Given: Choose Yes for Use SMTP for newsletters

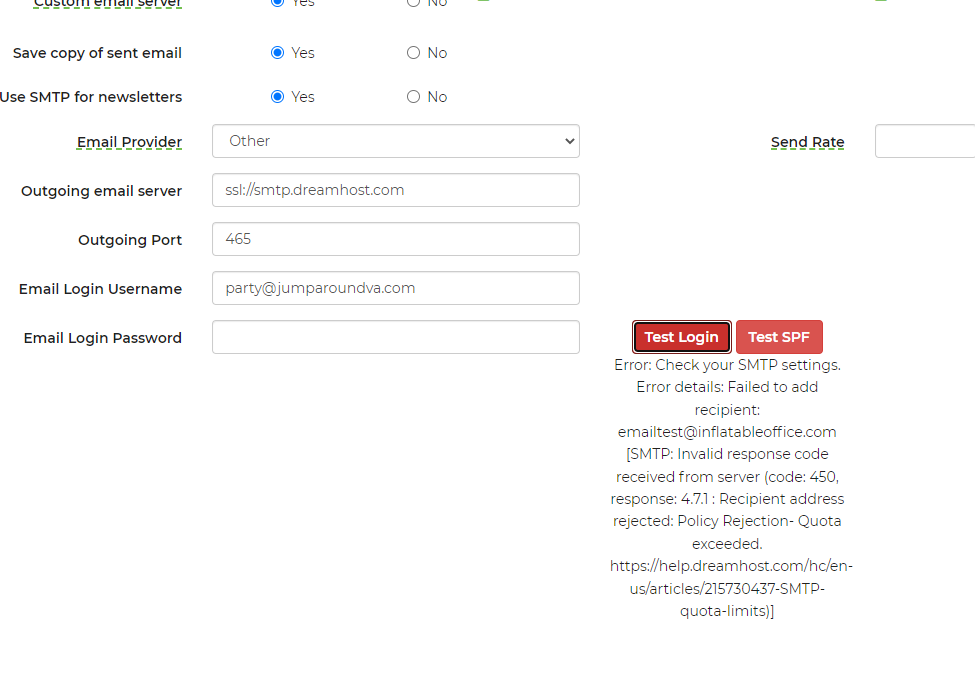Looking at the screenshot, I should pos(278,97).
